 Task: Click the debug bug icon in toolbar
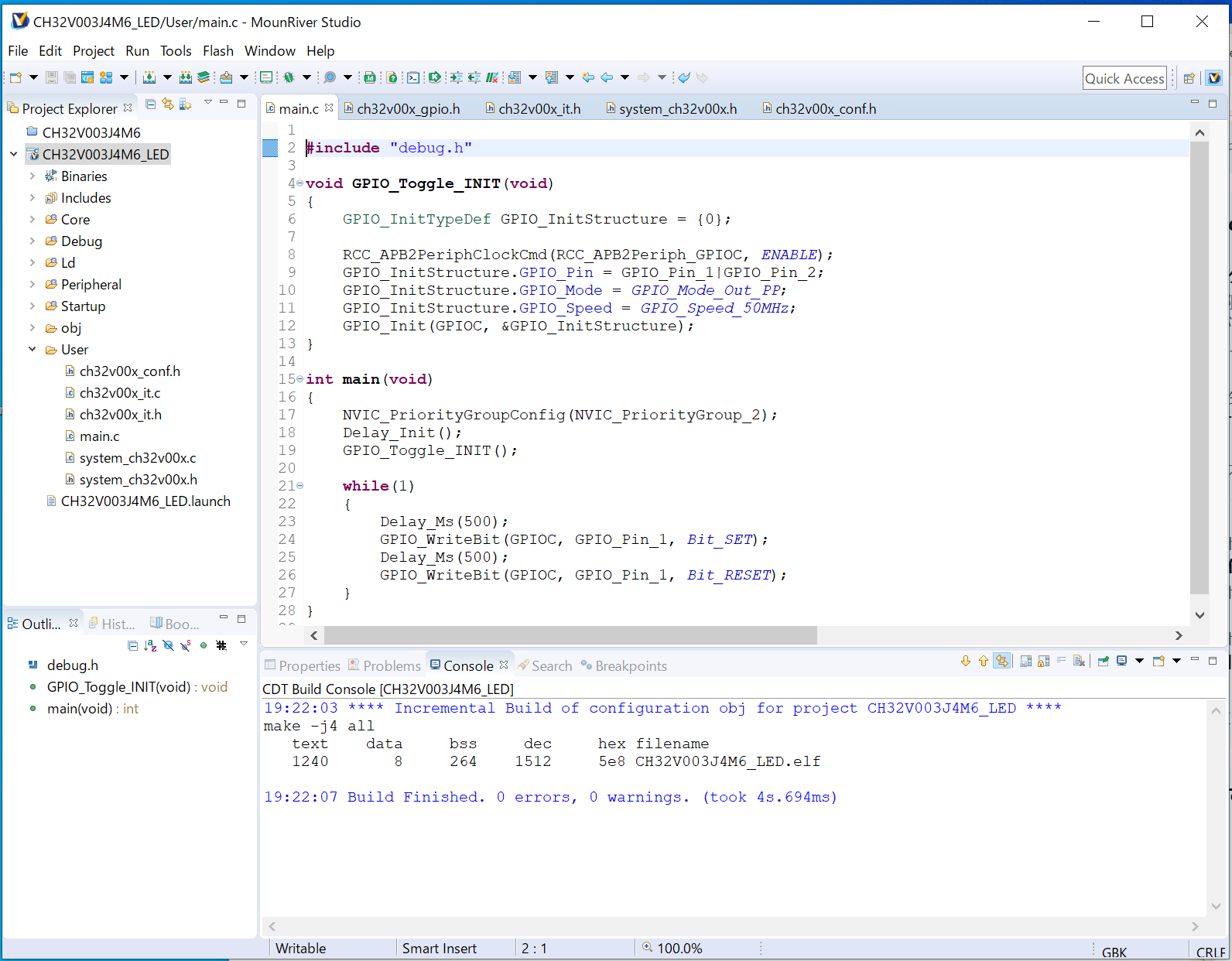pos(289,77)
